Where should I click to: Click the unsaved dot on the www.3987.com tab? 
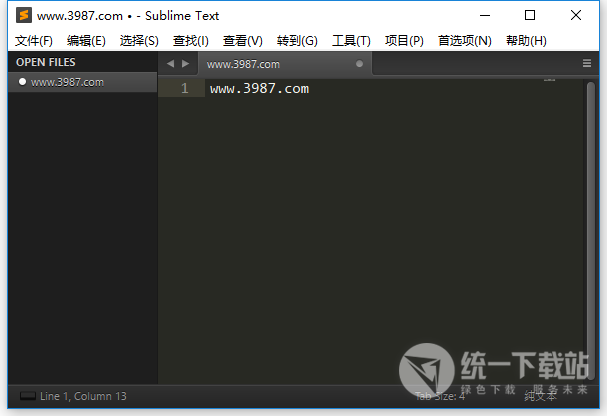(360, 64)
